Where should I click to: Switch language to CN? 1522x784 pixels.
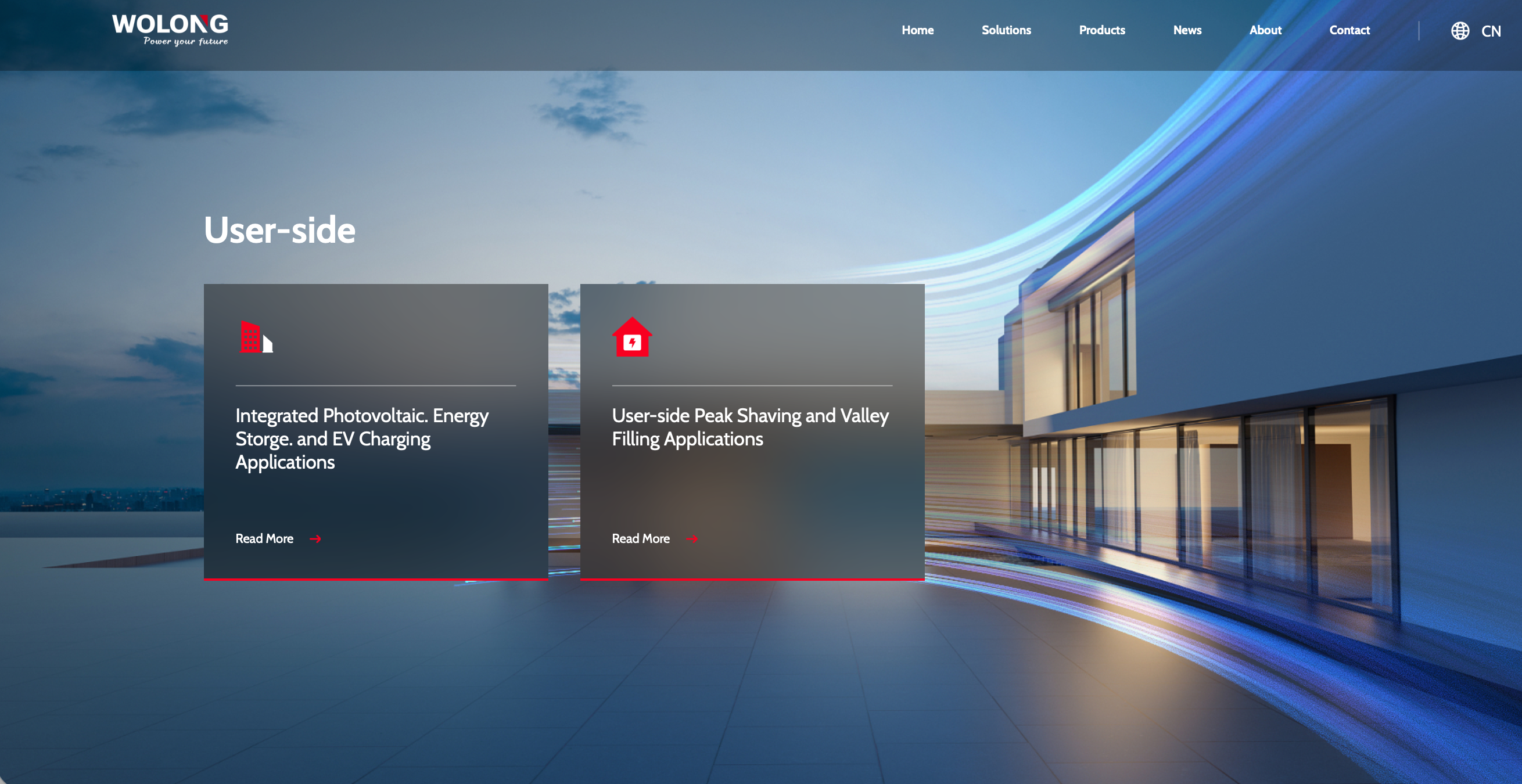1491,31
